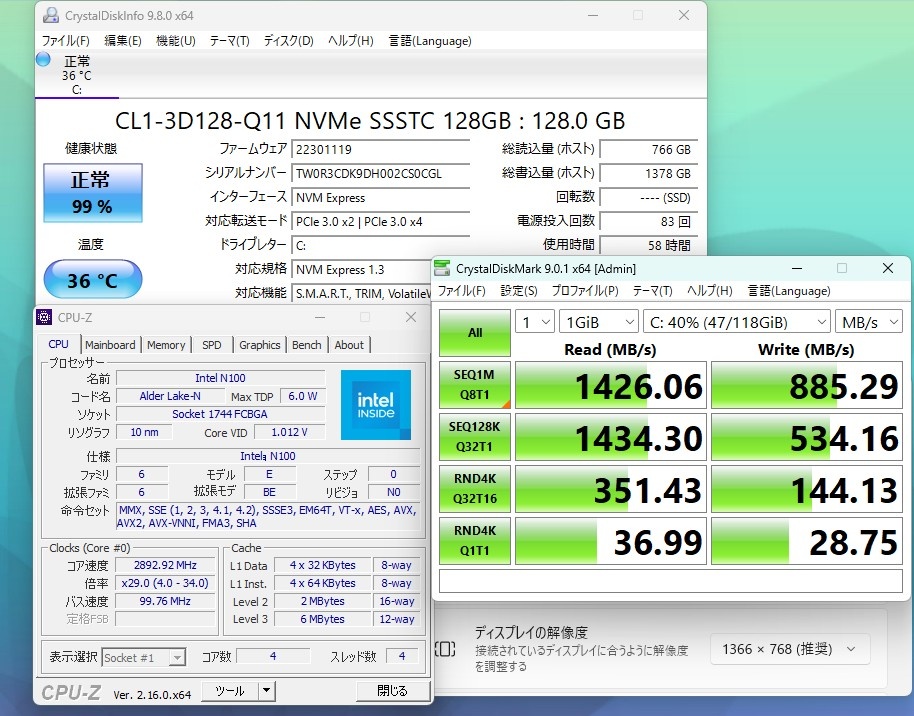Click the CrystalDiskMark title bar app icon
Image resolution: width=914 pixels, height=716 pixels.
[442, 268]
